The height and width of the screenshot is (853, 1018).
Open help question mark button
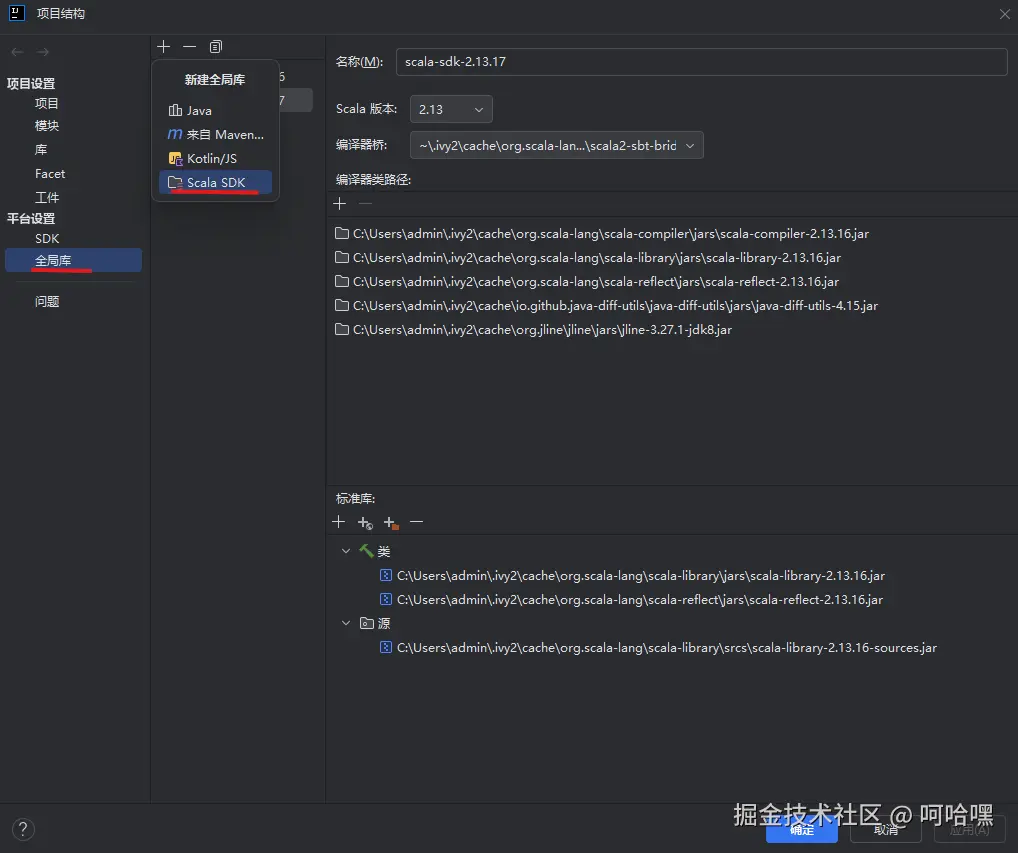23,829
